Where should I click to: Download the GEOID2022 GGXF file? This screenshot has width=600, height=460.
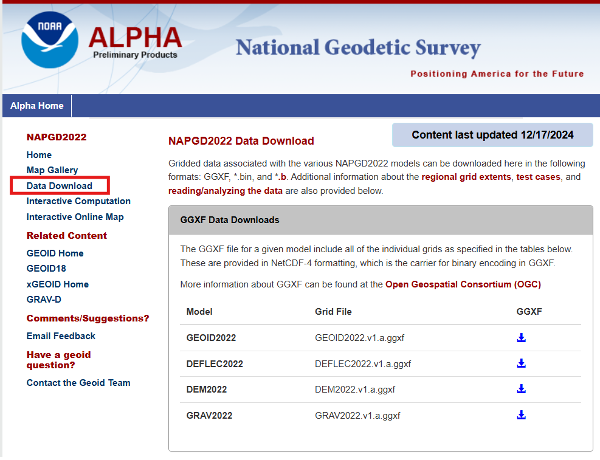[521, 338]
